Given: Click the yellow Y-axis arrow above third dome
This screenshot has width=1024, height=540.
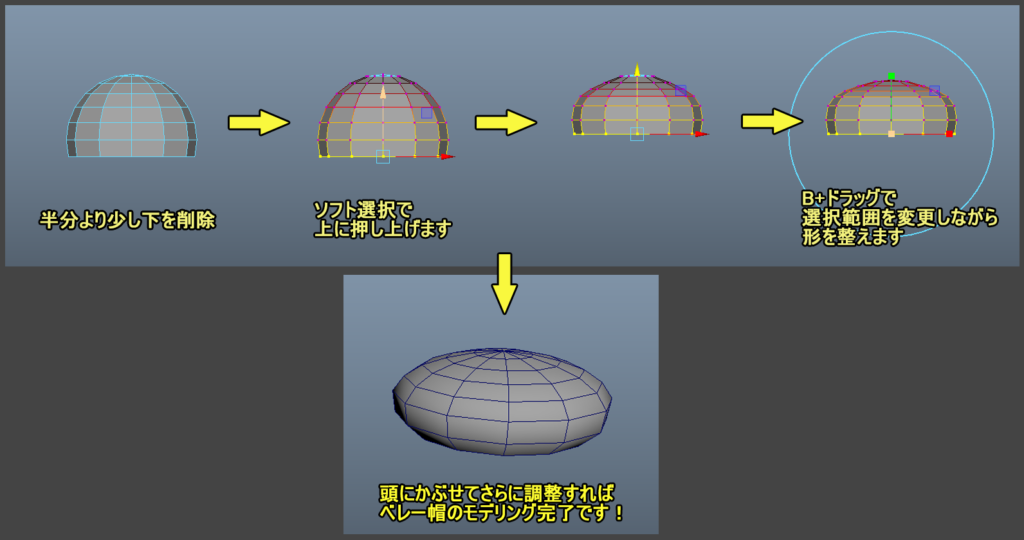Looking at the screenshot, I should pos(637,70).
